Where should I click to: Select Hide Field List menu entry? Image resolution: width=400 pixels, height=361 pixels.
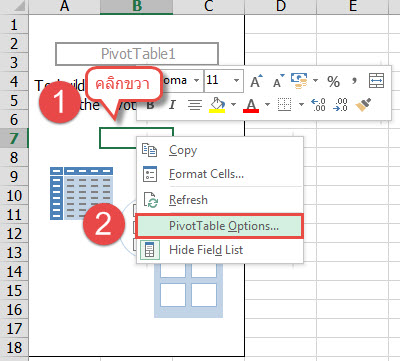click(x=220, y=250)
